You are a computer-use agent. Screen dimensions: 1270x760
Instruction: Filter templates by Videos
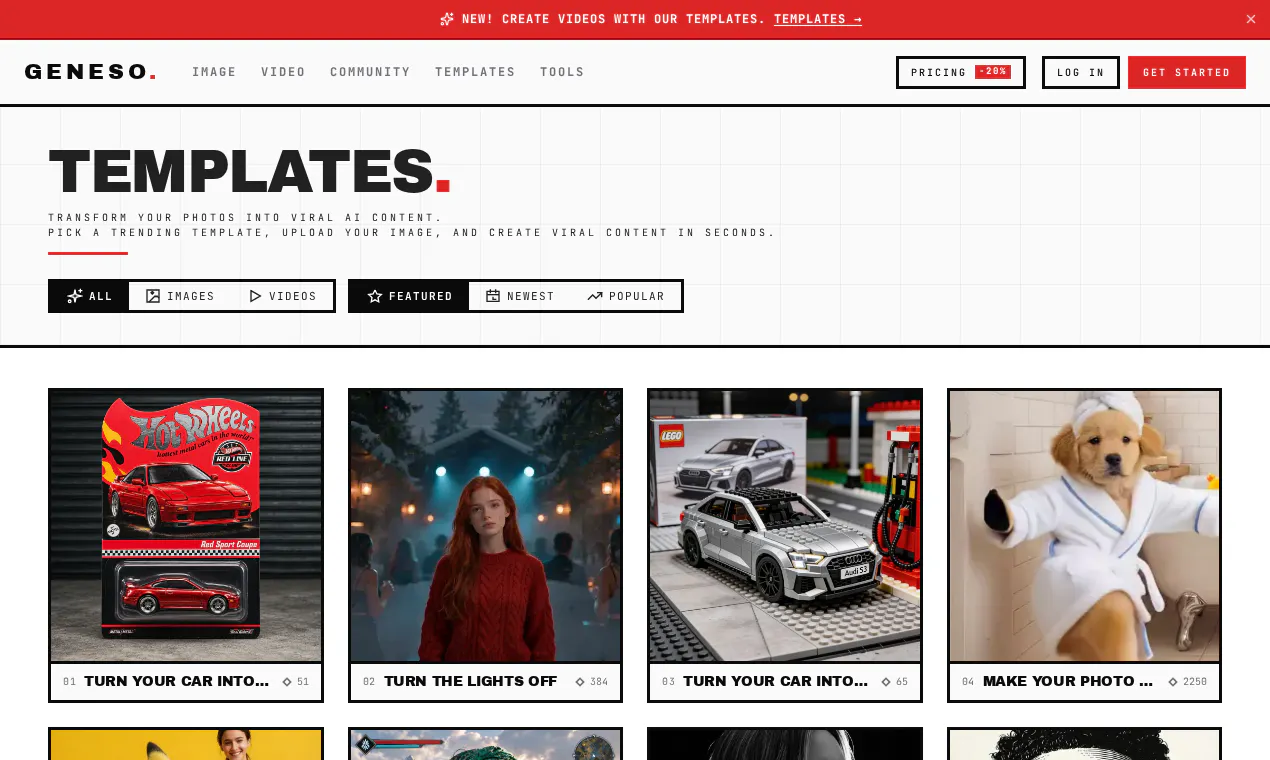[x=283, y=296]
